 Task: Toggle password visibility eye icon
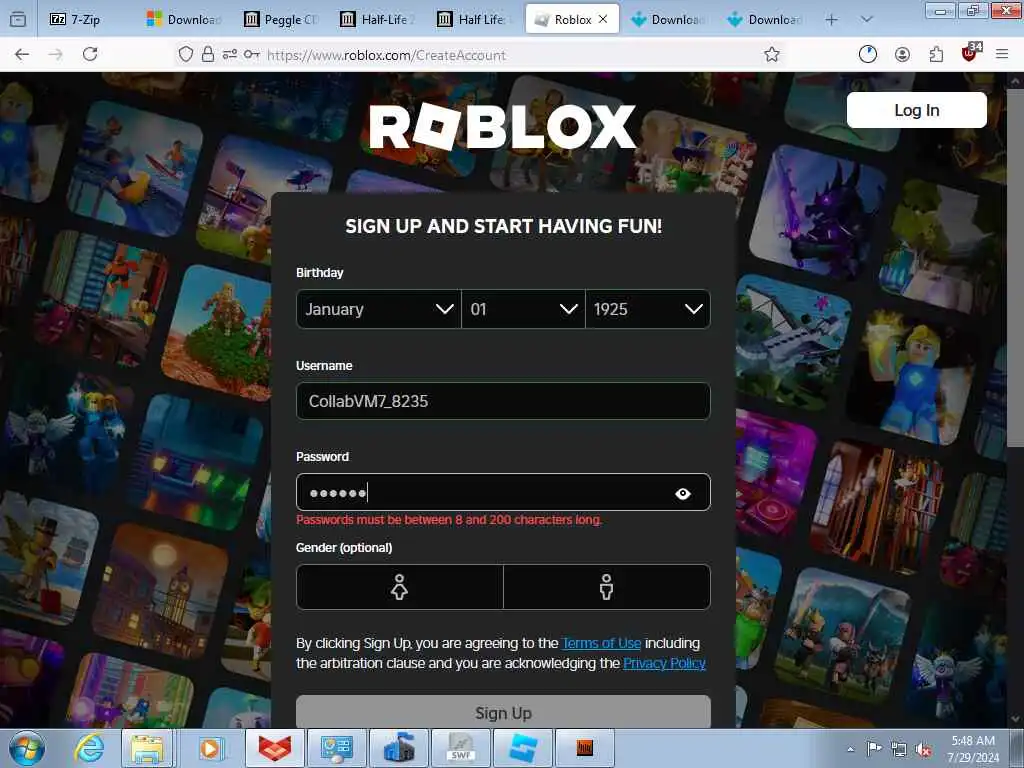[x=683, y=494]
